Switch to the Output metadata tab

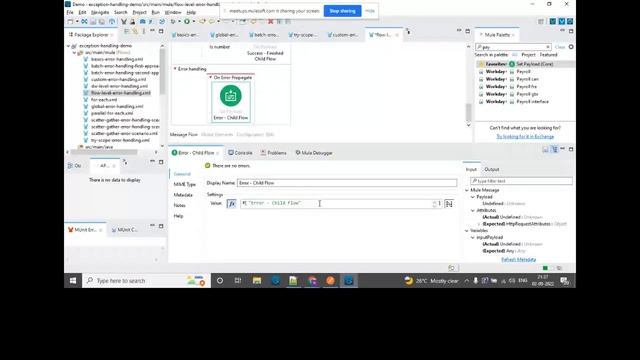click(491, 169)
